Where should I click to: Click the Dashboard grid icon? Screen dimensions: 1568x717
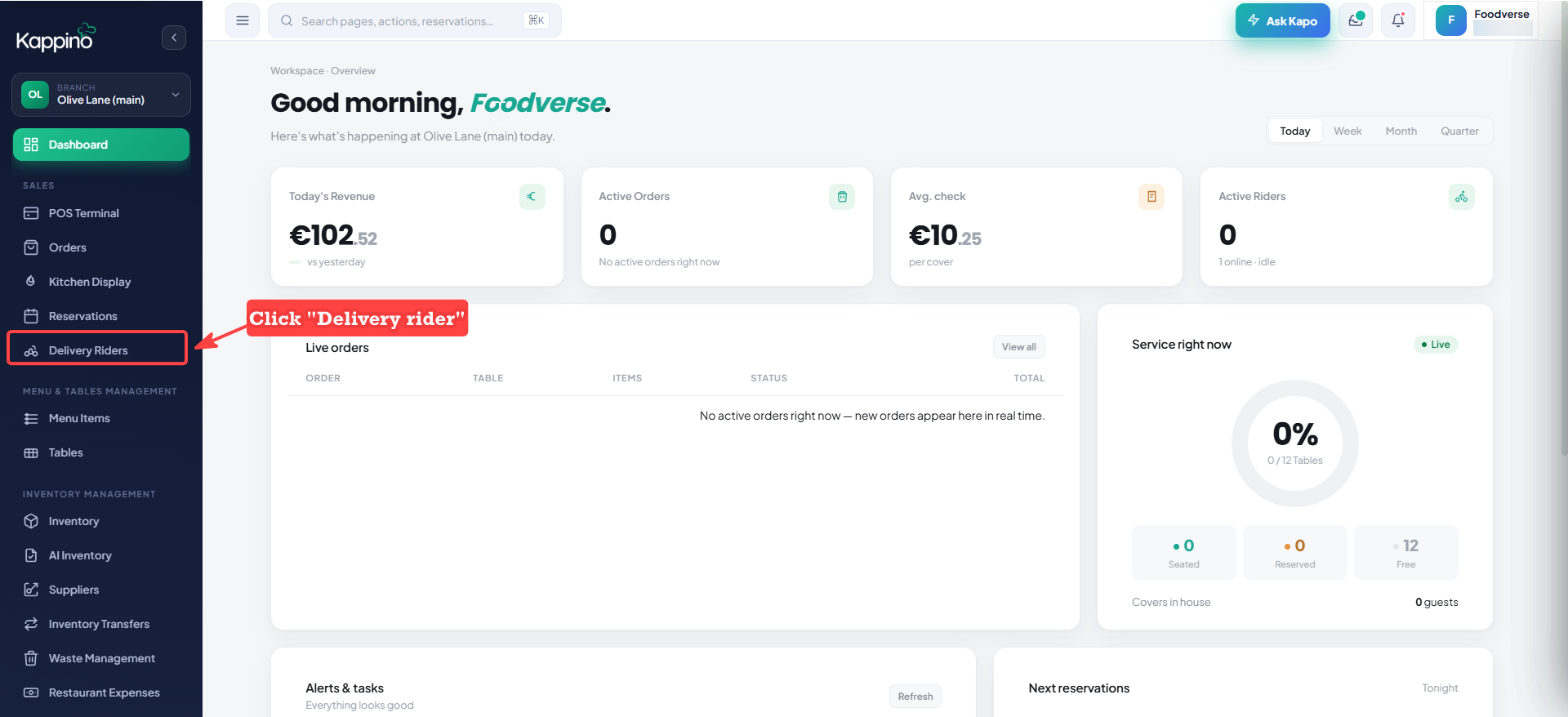(x=31, y=145)
